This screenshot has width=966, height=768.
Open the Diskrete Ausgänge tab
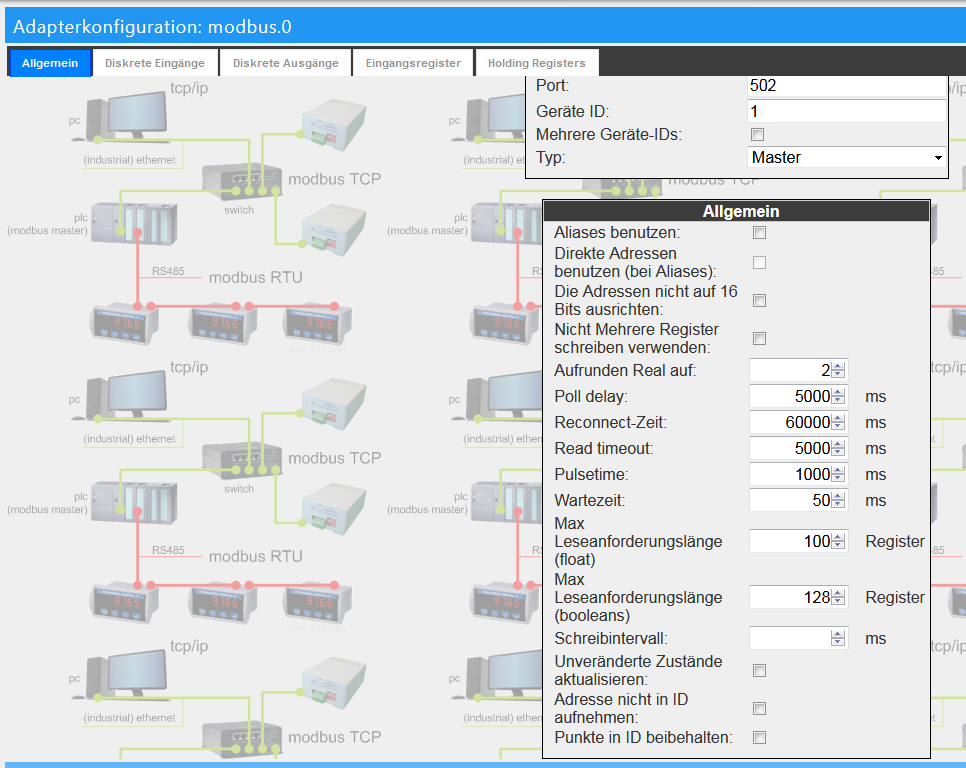pos(285,63)
